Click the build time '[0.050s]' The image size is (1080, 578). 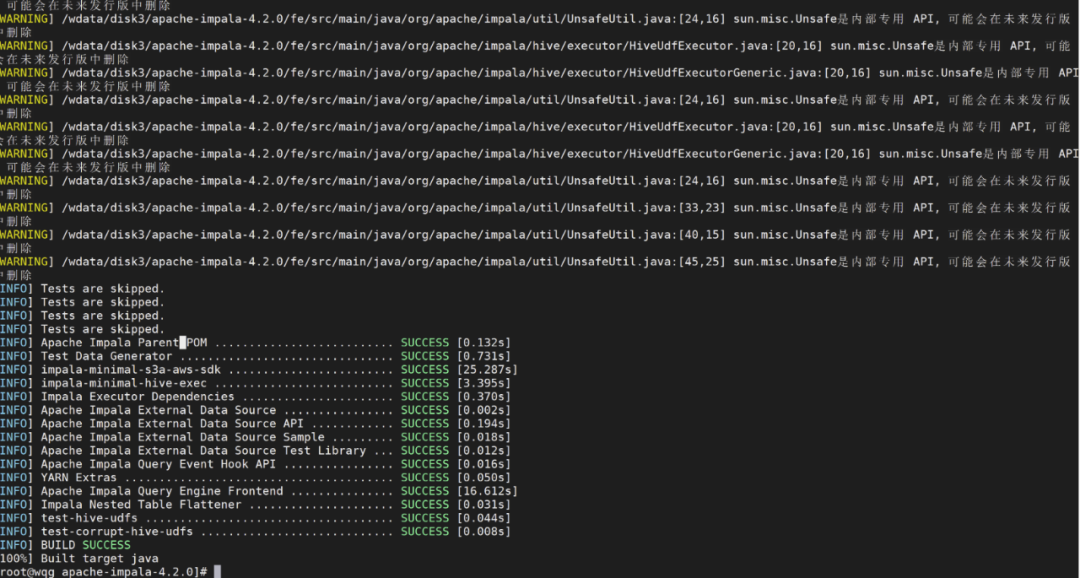pos(484,477)
